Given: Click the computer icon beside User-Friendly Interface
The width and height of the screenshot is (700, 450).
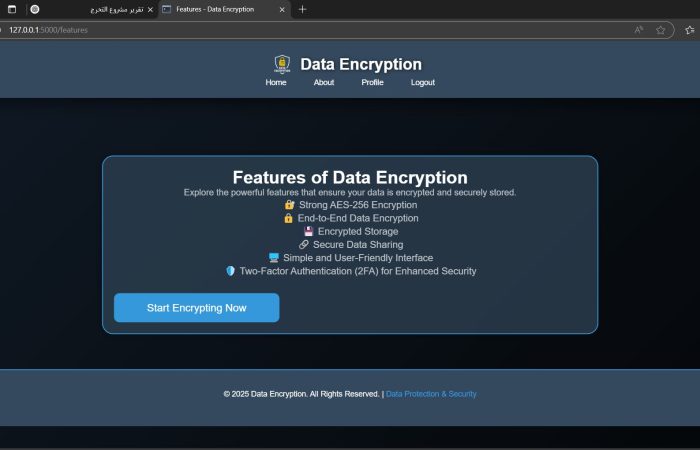Looking at the screenshot, I should [274, 258].
